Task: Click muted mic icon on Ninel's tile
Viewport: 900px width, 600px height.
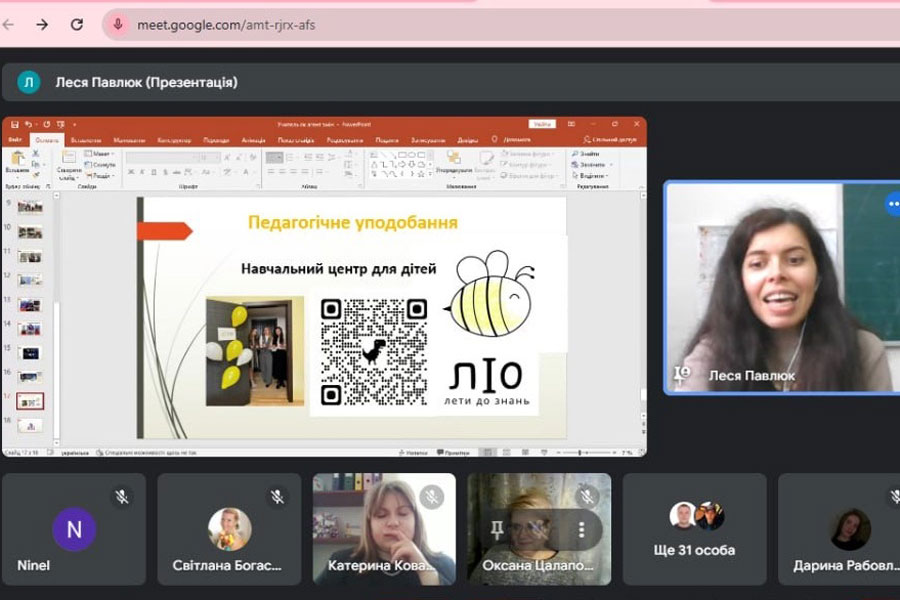Action: pos(122,496)
